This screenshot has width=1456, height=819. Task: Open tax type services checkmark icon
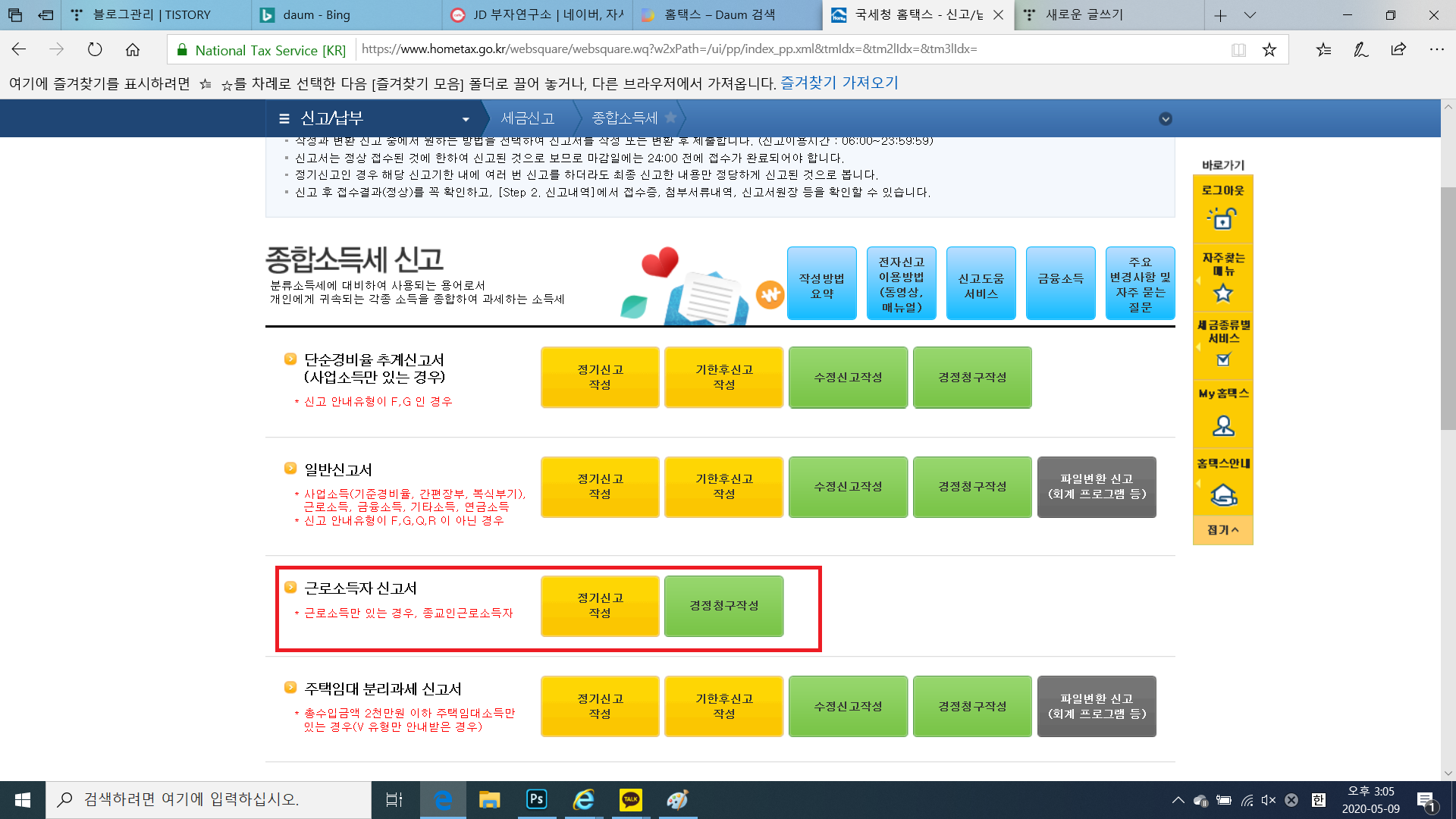[x=1222, y=359]
